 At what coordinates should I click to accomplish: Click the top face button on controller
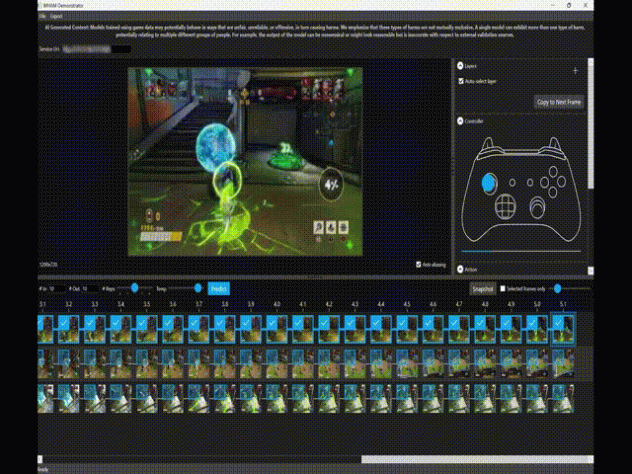[553, 172]
